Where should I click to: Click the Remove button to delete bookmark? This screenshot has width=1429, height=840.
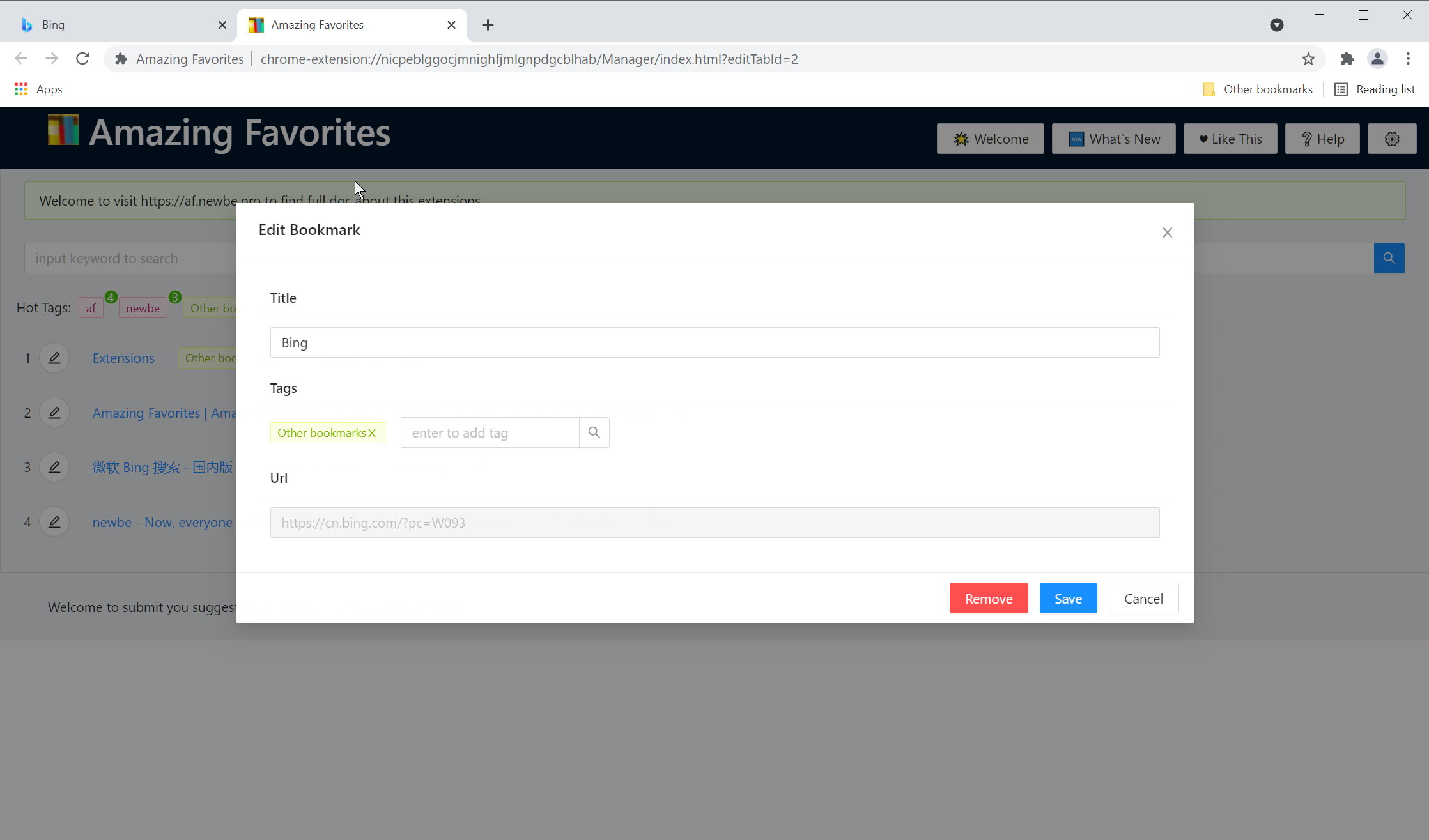point(988,598)
